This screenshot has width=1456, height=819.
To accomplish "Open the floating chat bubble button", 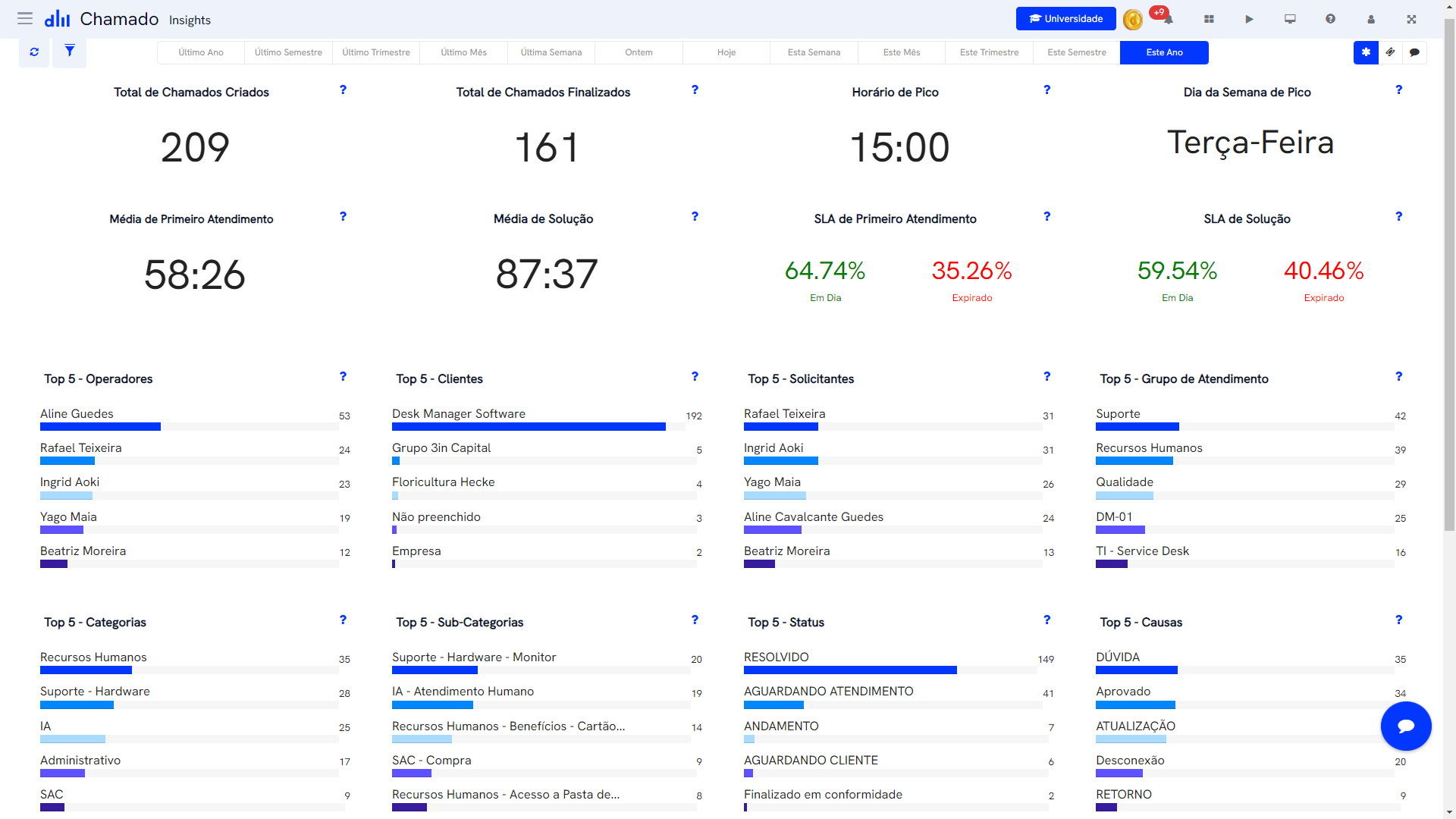I will (x=1406, y=726).
